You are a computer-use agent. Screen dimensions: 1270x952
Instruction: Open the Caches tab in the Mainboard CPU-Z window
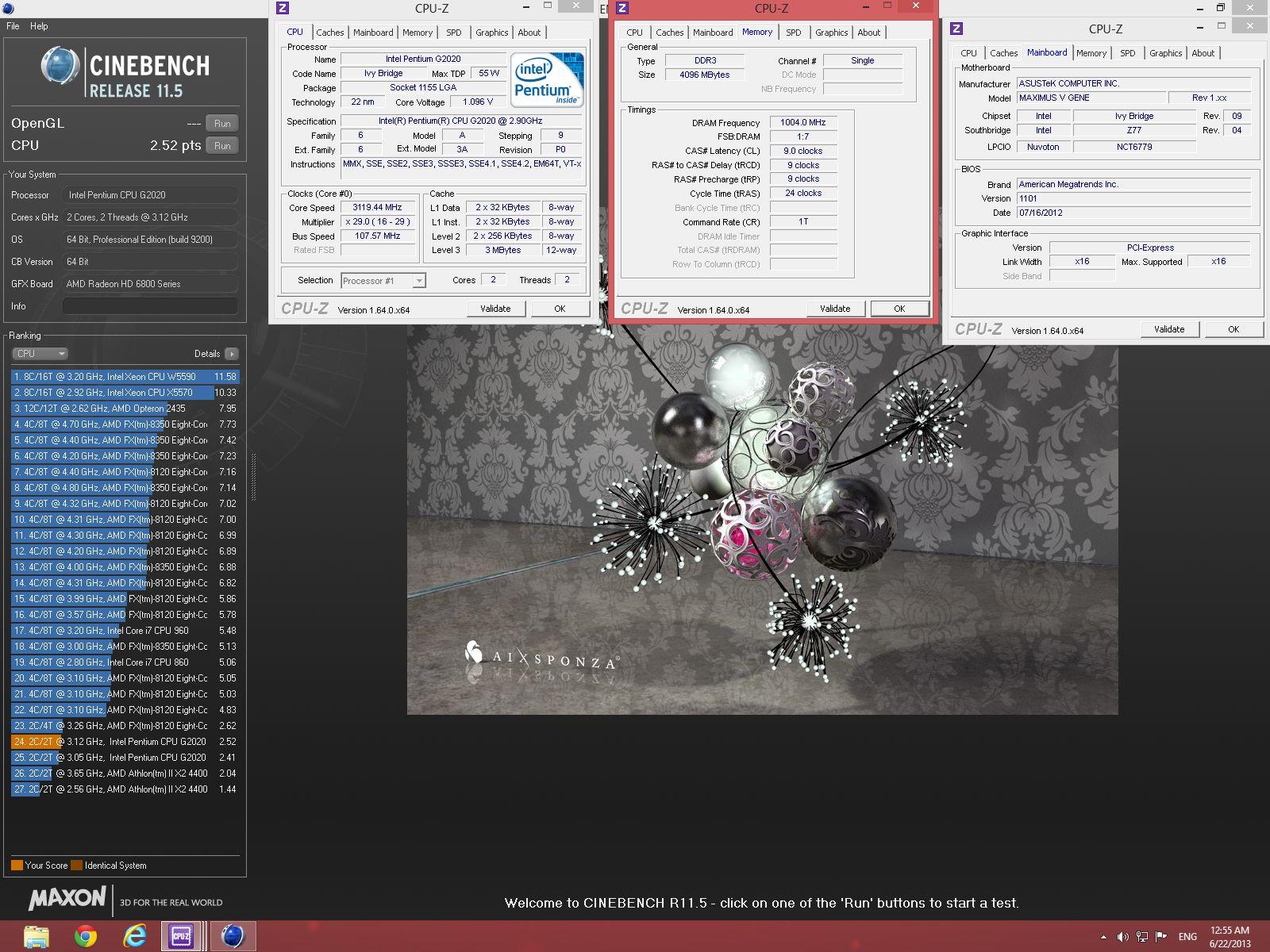pyautogui.click(x=1003, y=53)
